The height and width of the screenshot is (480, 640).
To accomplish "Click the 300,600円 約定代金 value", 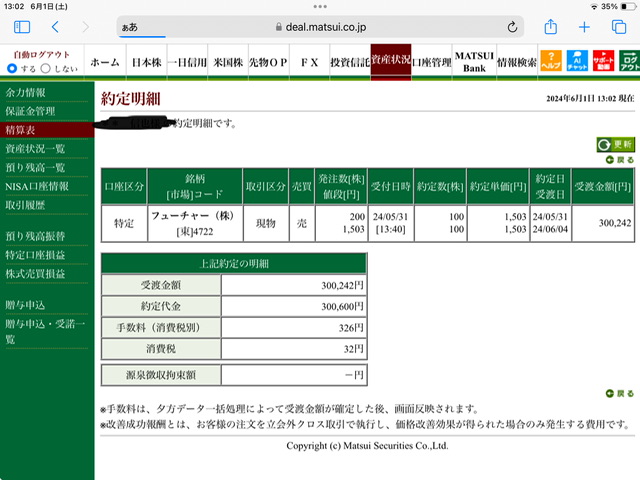I will pyautogui.click(x=342, y=307).
